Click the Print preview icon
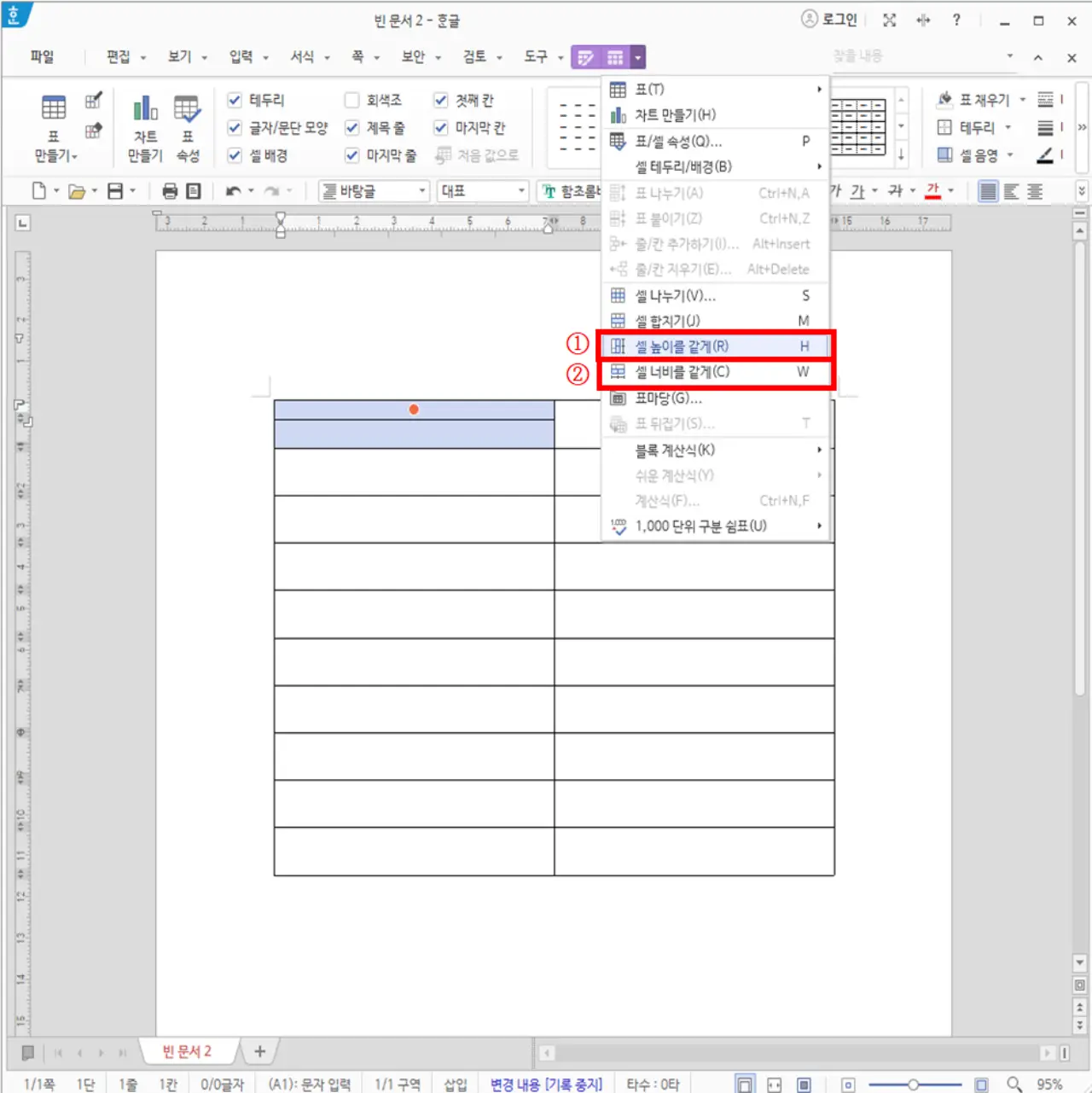1092x1093 pixels. coord(194,191)
